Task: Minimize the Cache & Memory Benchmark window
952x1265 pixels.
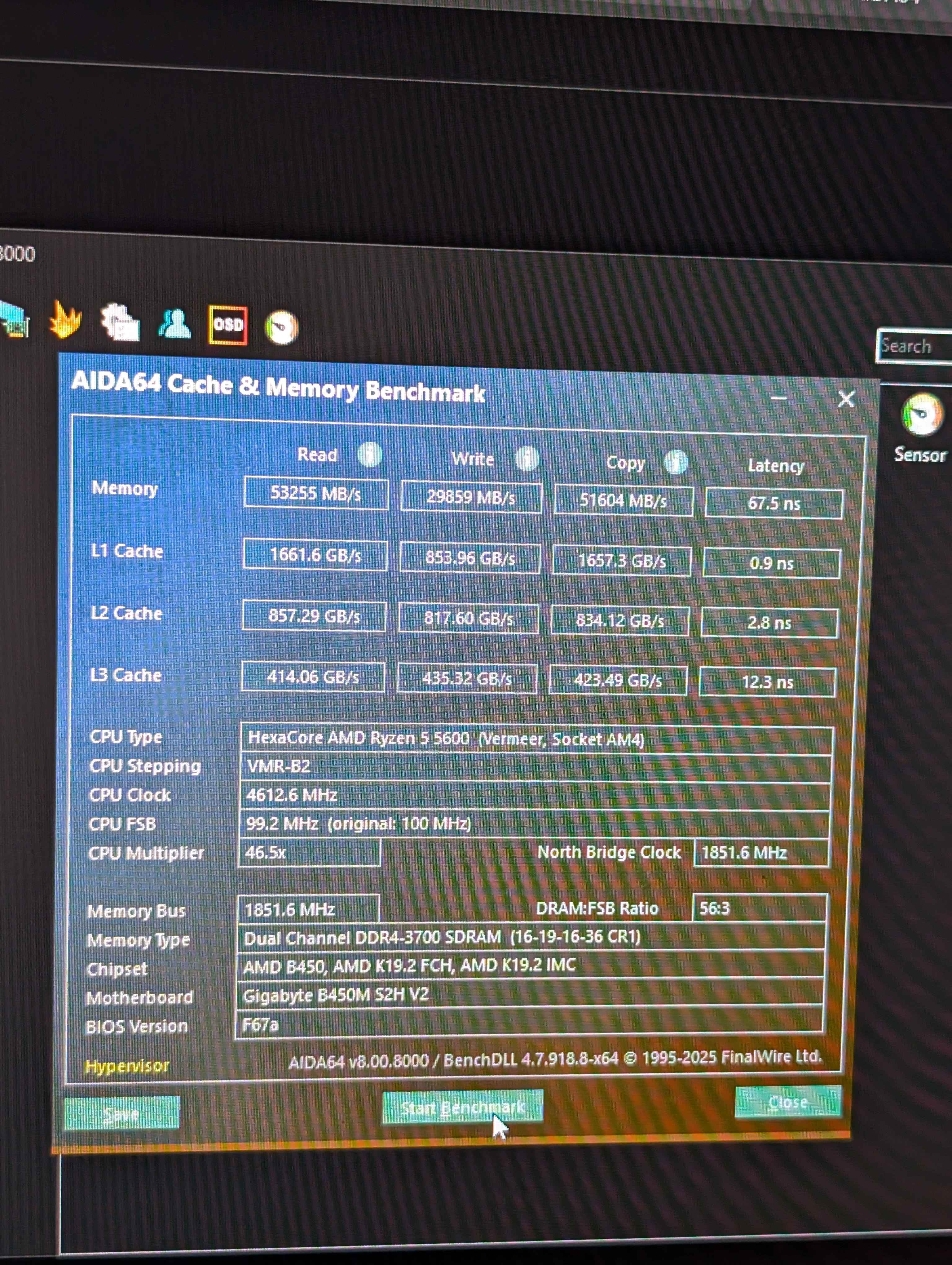Action: (779, 397)
